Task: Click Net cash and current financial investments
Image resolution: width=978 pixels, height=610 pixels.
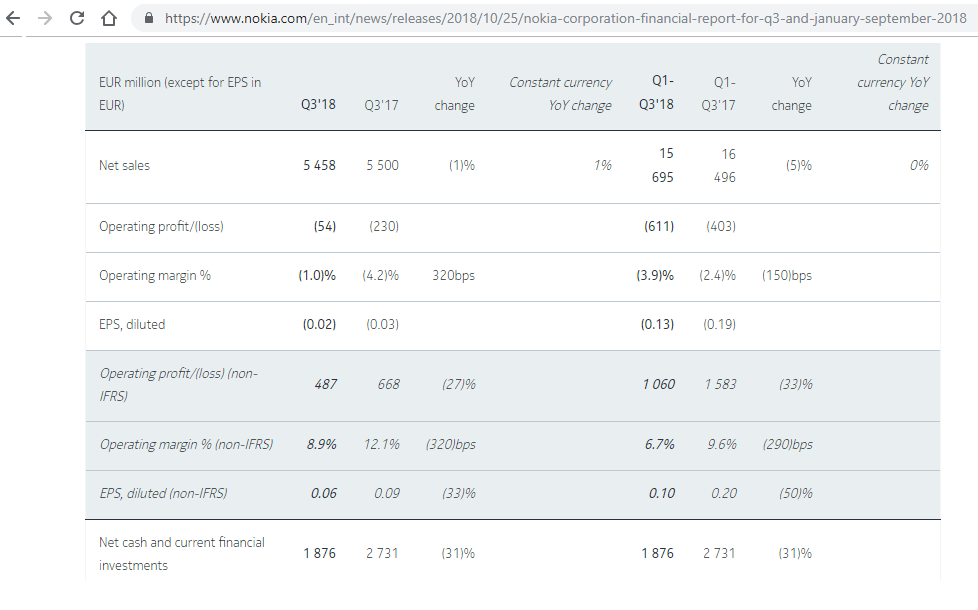Action: pos(182,554)
